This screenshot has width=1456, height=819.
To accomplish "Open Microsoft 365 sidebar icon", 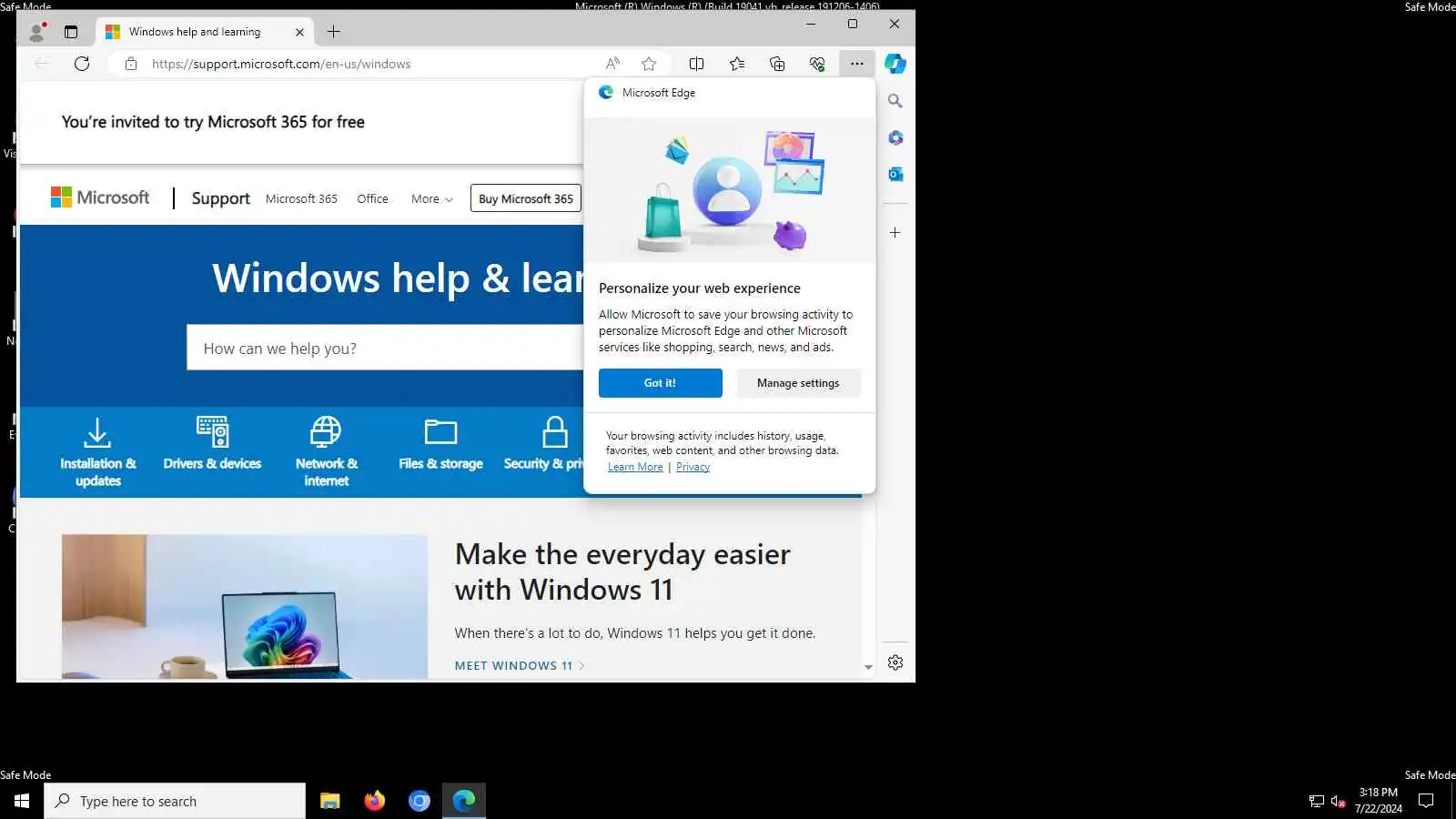I will click(895, 137).
